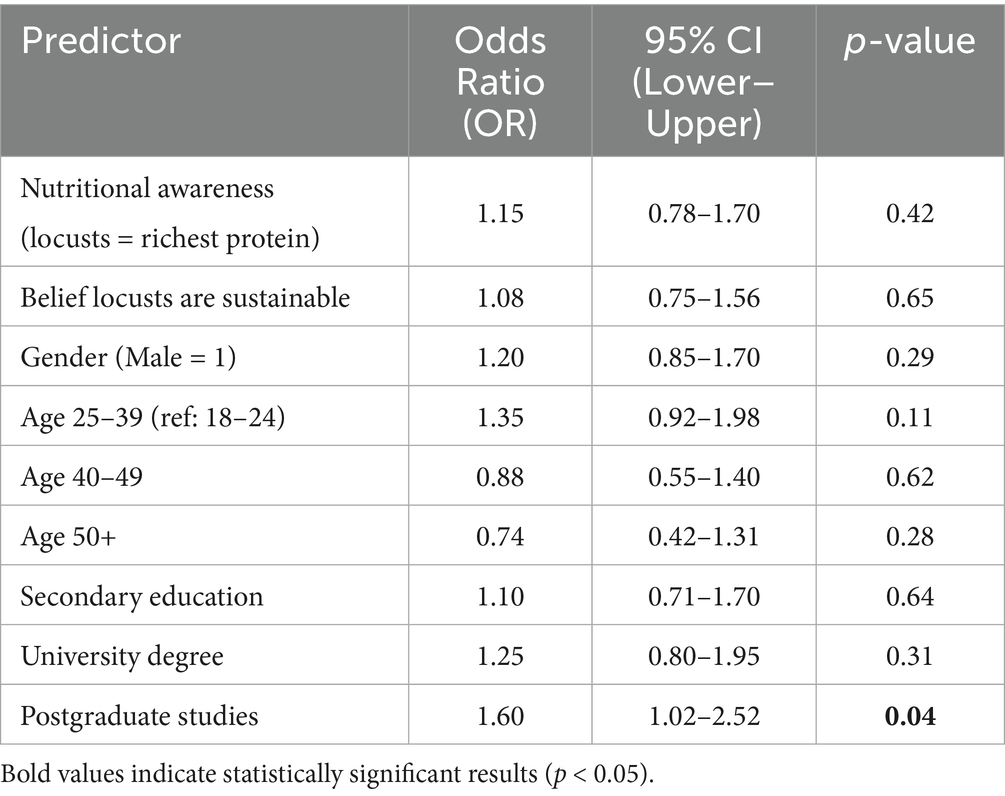
Task: Click the confidence interval 1.02–2.52
Action: pyautogui.click(x=703, y=716)
